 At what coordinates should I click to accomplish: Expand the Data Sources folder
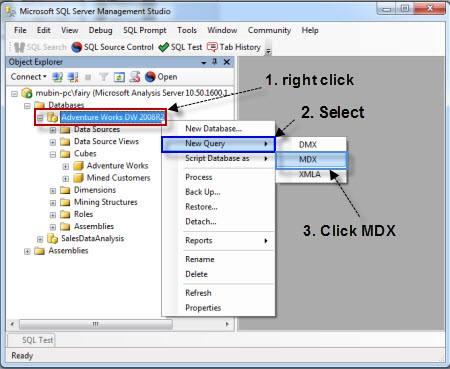tap(53, 130)
